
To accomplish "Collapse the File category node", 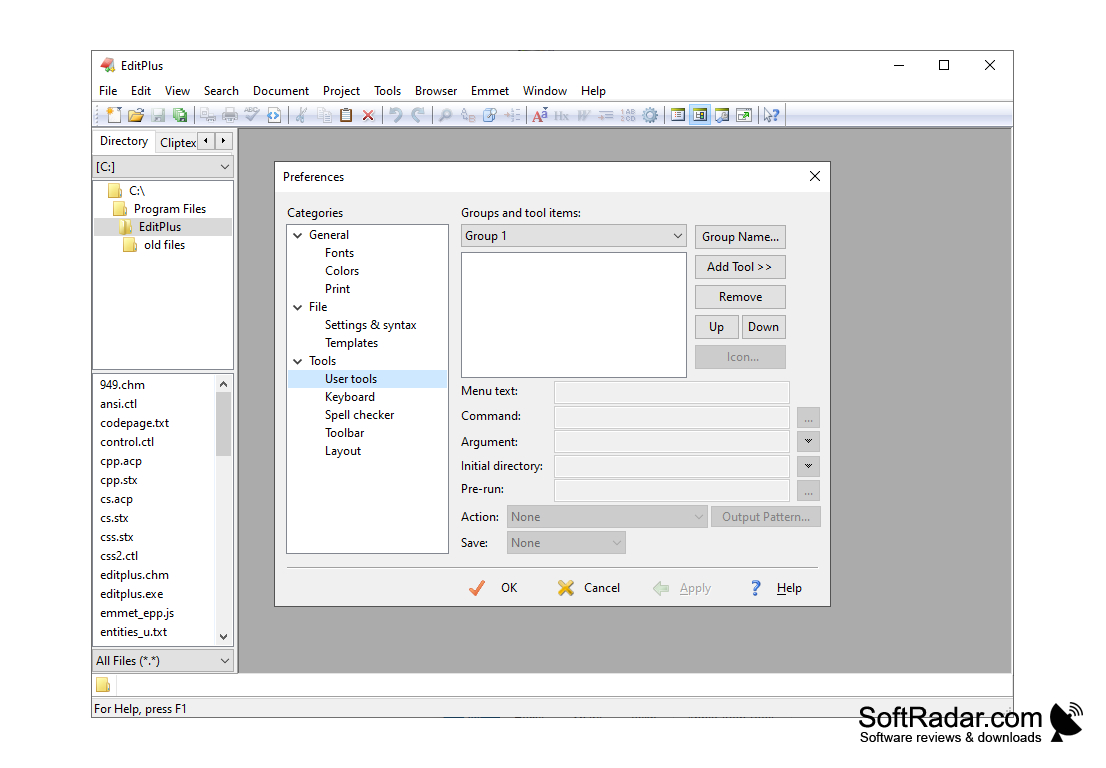I will pyautogui.click(x=298, y=307).
